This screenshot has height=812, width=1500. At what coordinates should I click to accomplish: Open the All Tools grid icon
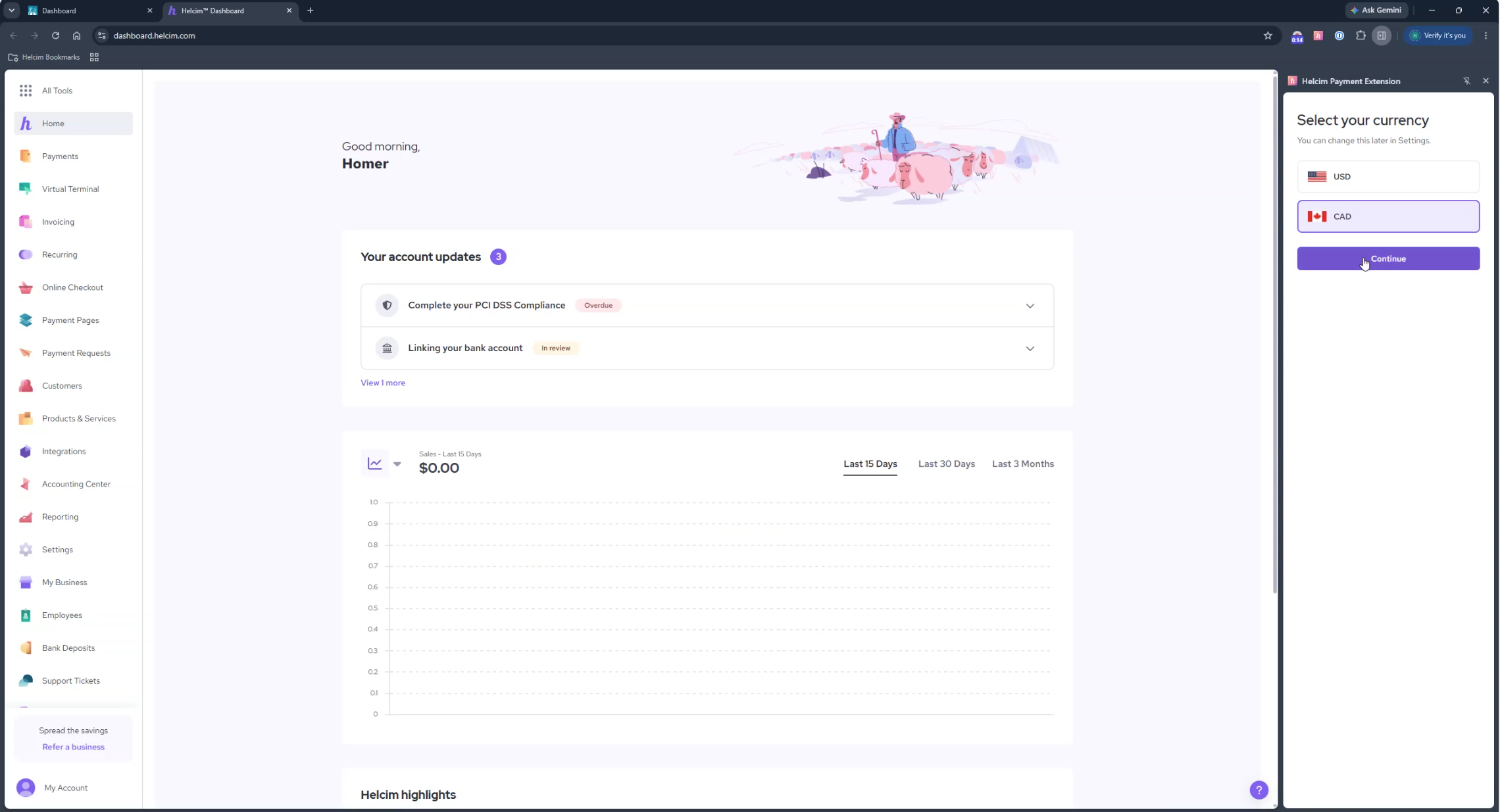pos(26,91)
